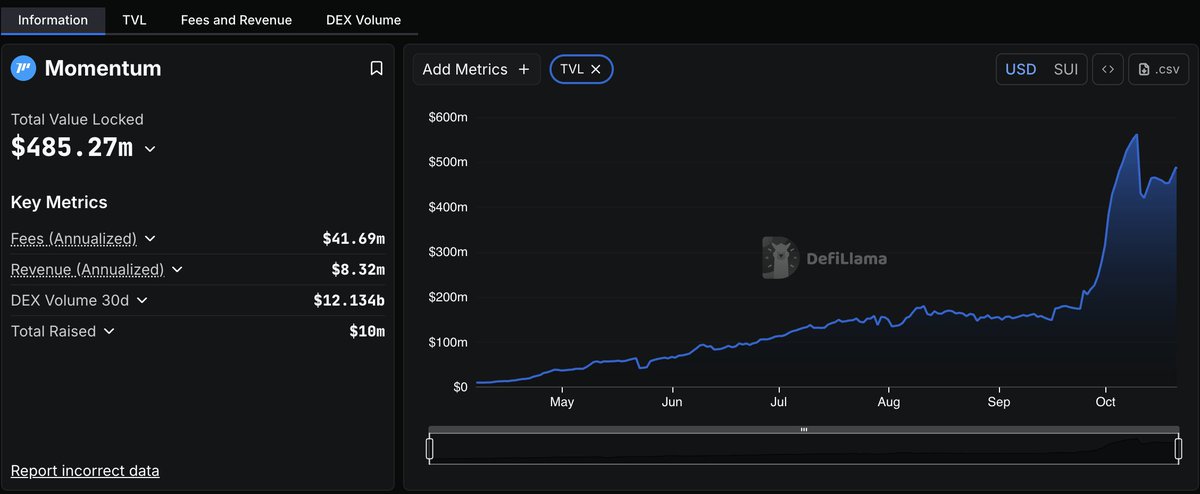
Task: Click the $300m axis label
Action: click(448, 252)
